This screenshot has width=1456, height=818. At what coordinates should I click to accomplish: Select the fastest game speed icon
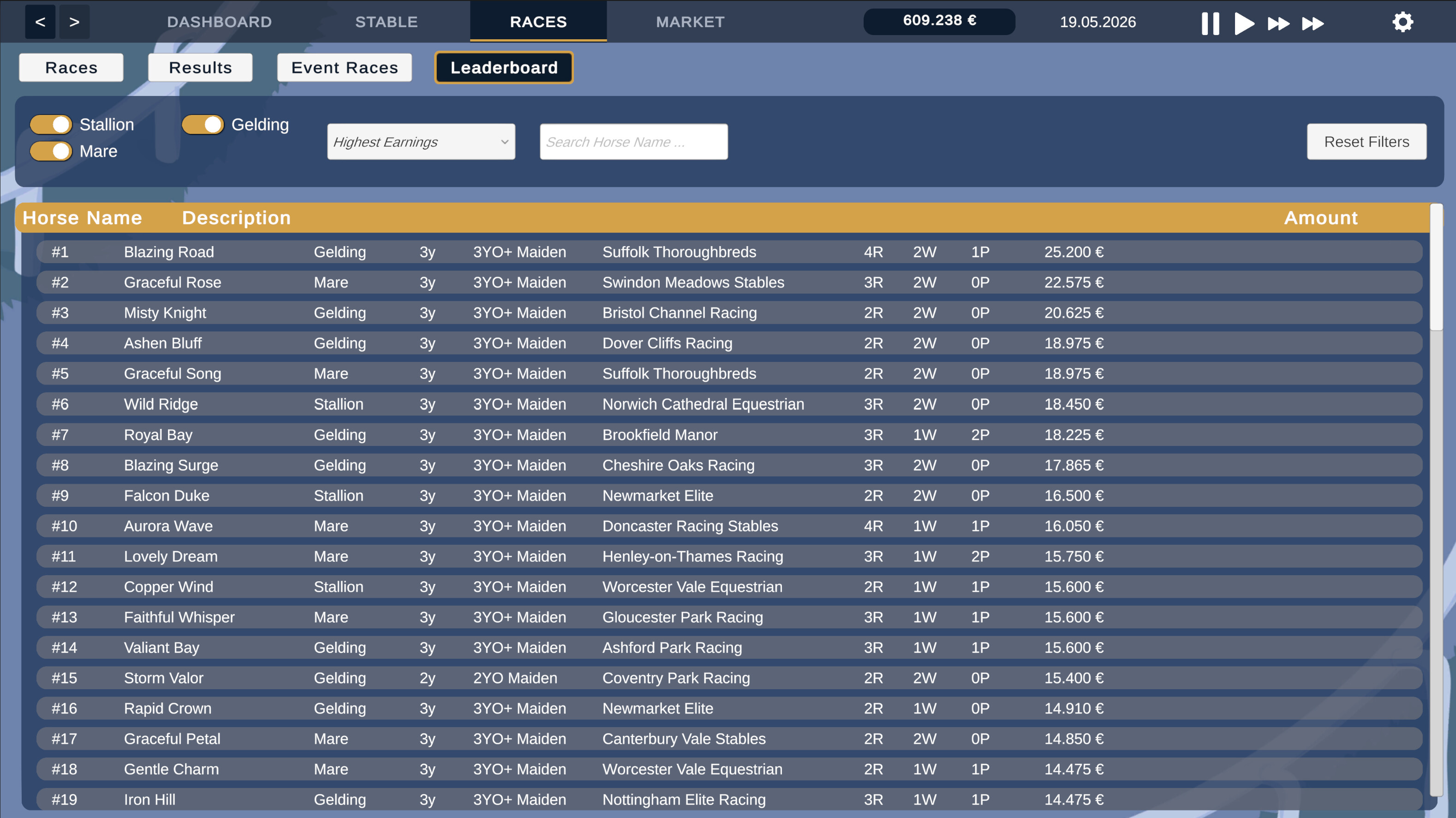1313,23
